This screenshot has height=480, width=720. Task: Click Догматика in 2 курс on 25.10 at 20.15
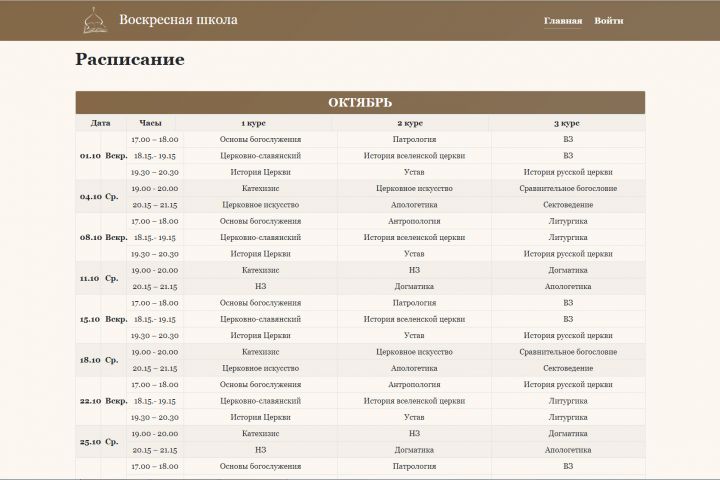click(414, 450)
